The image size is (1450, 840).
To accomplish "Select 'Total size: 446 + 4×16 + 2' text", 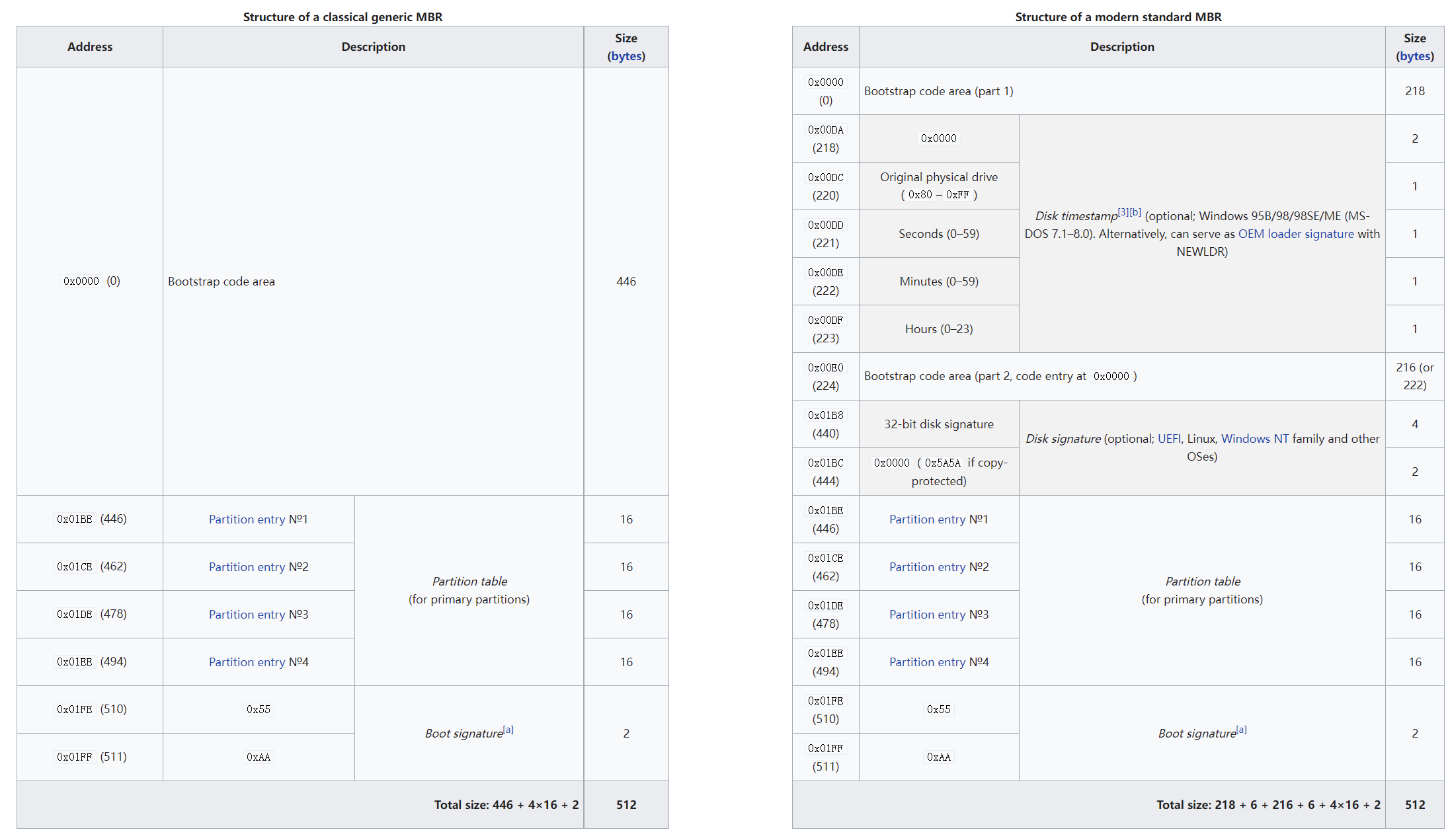I will 506,805.
